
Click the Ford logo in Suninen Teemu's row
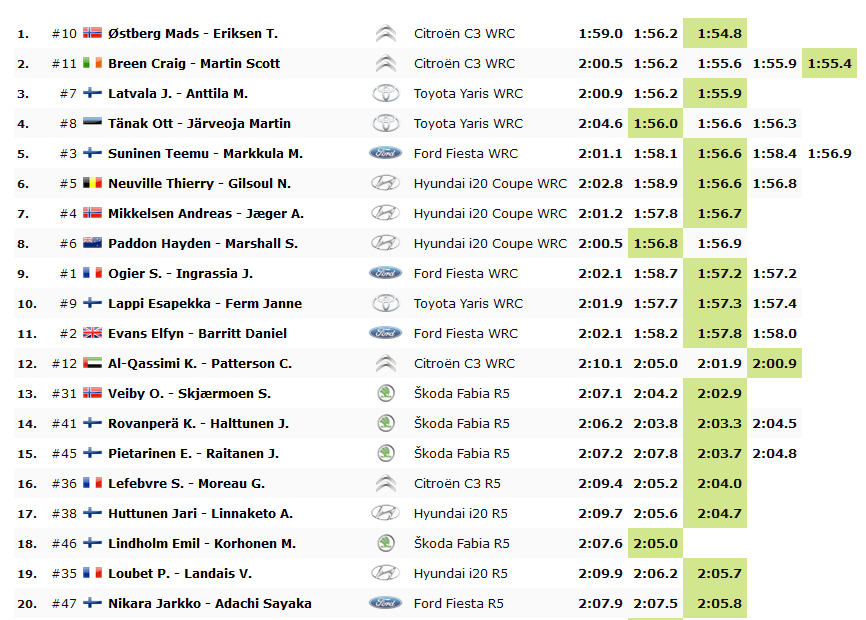pyautogui.click(x=385, y=153)
